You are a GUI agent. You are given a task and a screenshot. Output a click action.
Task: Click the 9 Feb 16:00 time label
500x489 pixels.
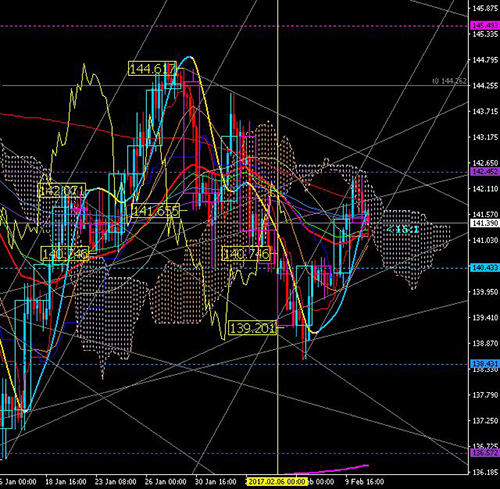click(364, 482)
